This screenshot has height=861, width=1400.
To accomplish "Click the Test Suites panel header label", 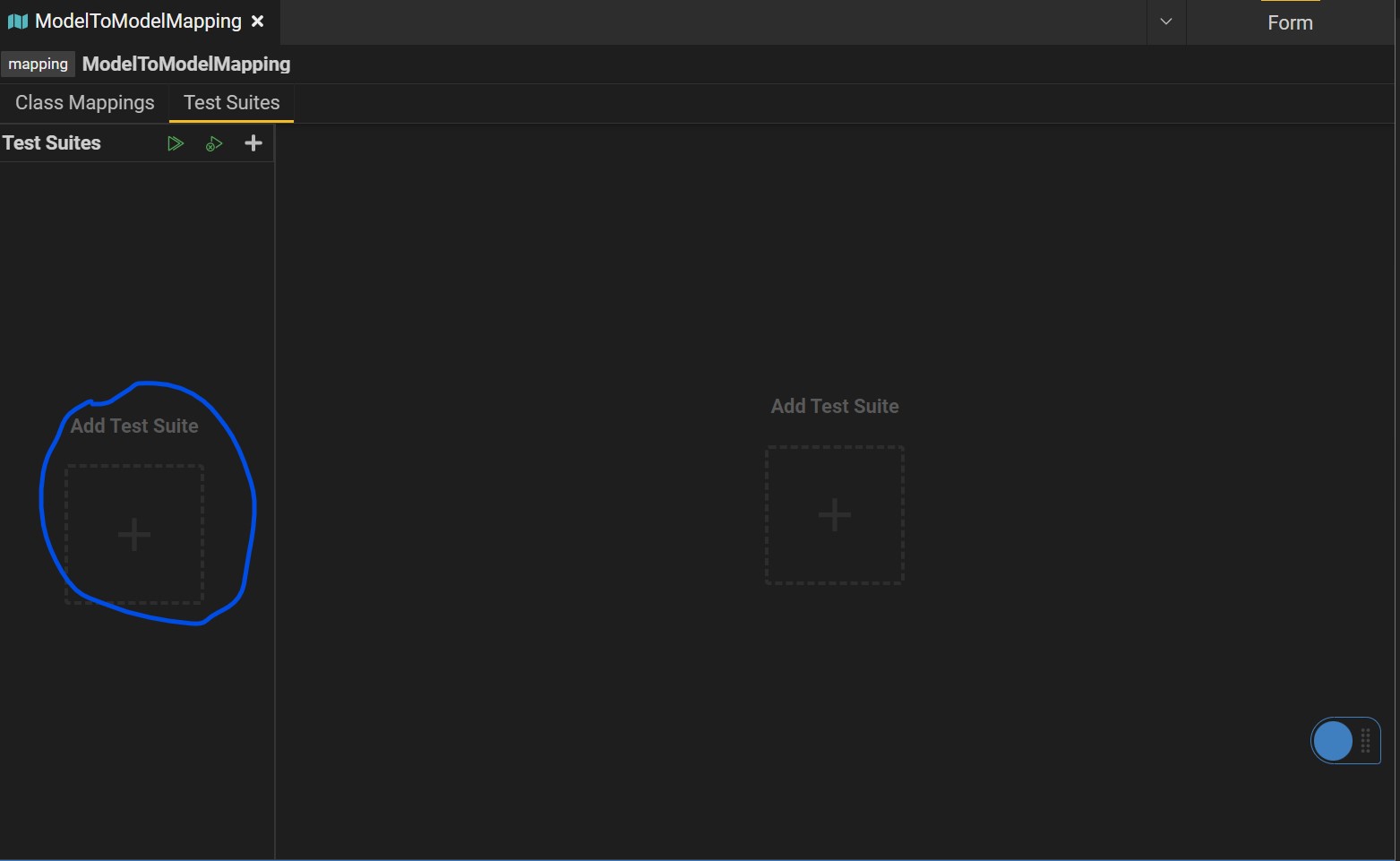I will click(x=52, y=143).
